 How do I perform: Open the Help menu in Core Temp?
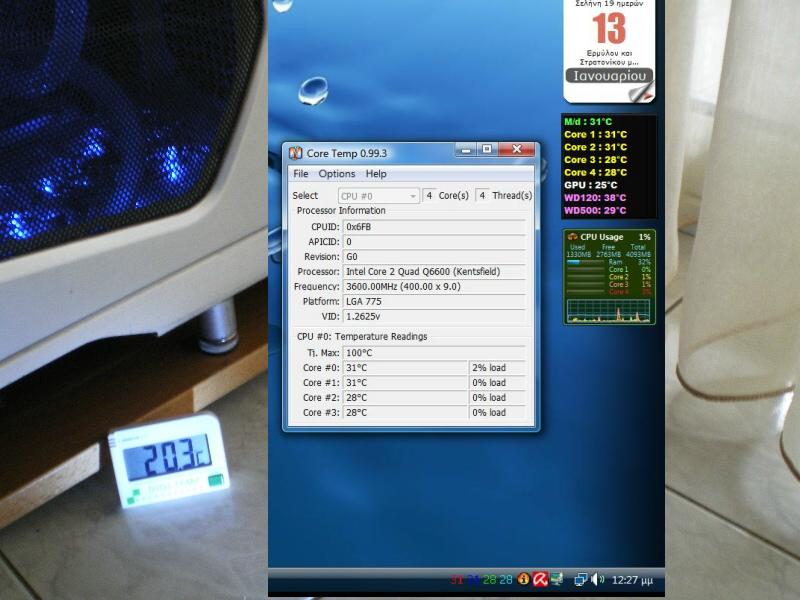coord(376,174)
